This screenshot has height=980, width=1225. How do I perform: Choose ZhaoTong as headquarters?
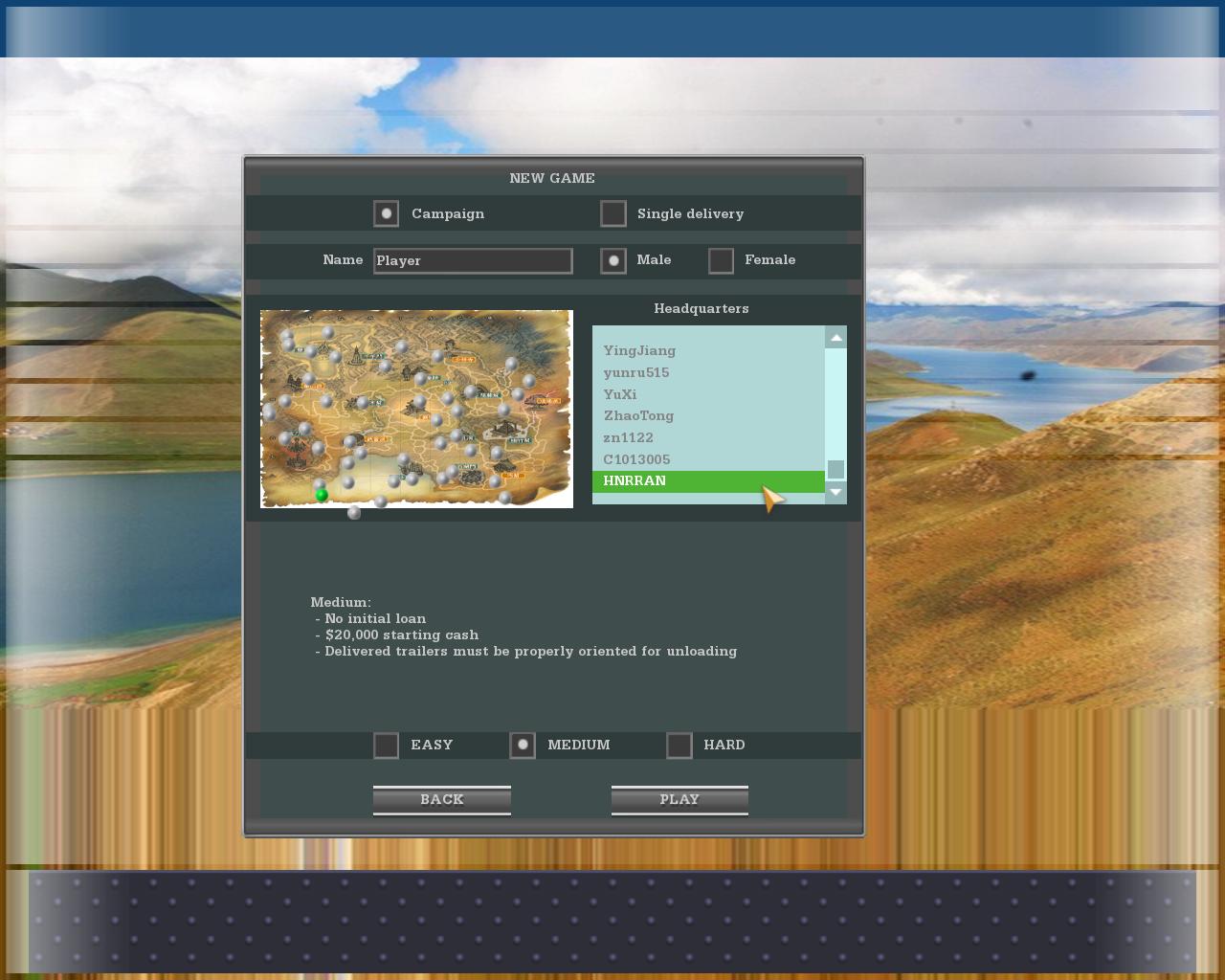[x=638, y=416]
